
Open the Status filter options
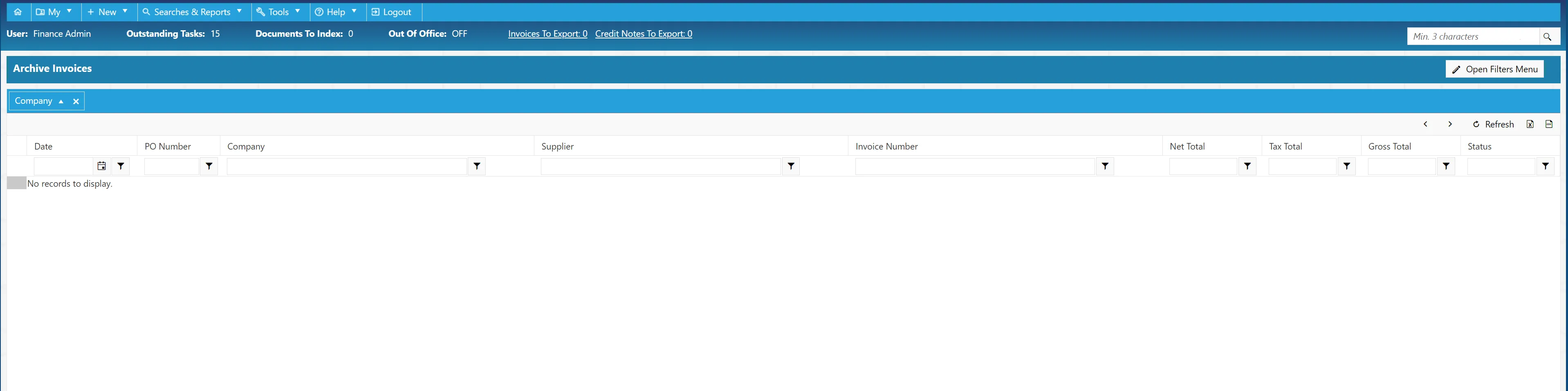click(x=1546, y=166)
